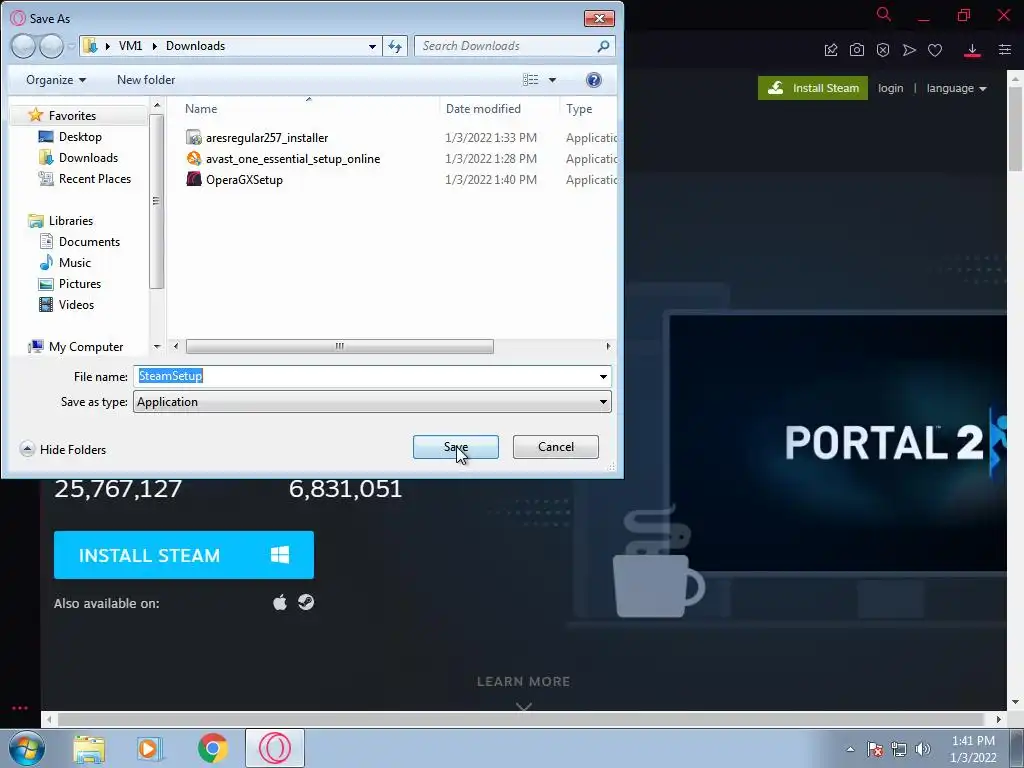1024x768 pixels.
Task: Click the green Install Steam button
Action: pyautogui.click(x=812, y=88)
